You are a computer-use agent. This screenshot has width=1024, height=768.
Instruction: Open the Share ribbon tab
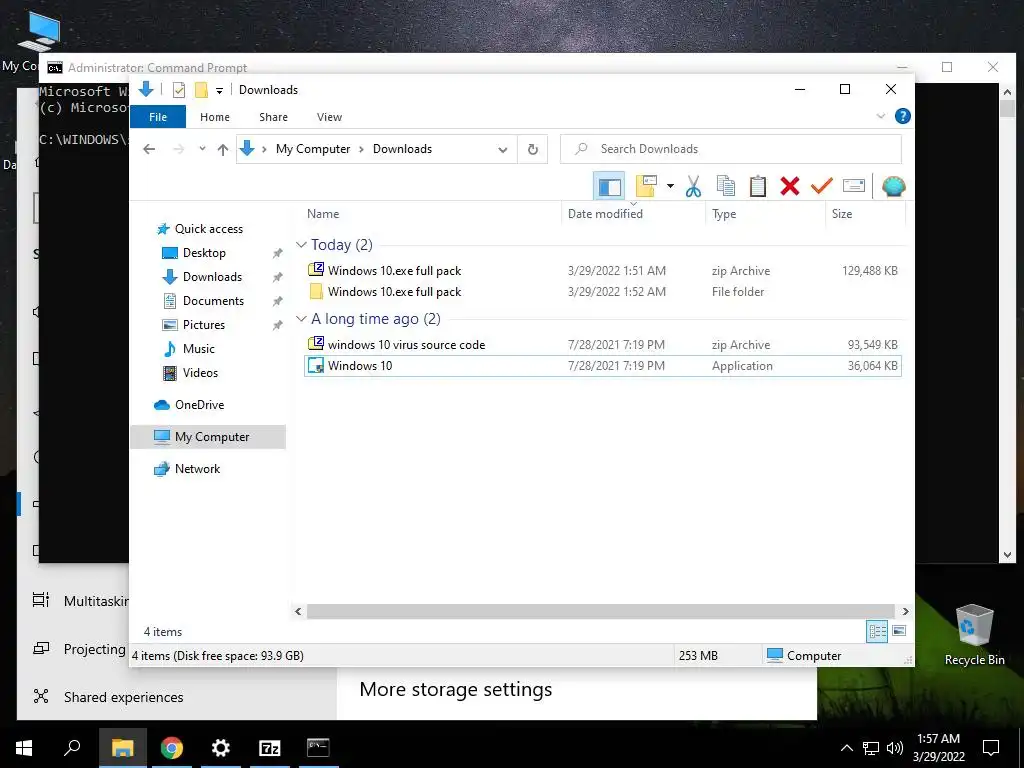click(x=273, y=117)
